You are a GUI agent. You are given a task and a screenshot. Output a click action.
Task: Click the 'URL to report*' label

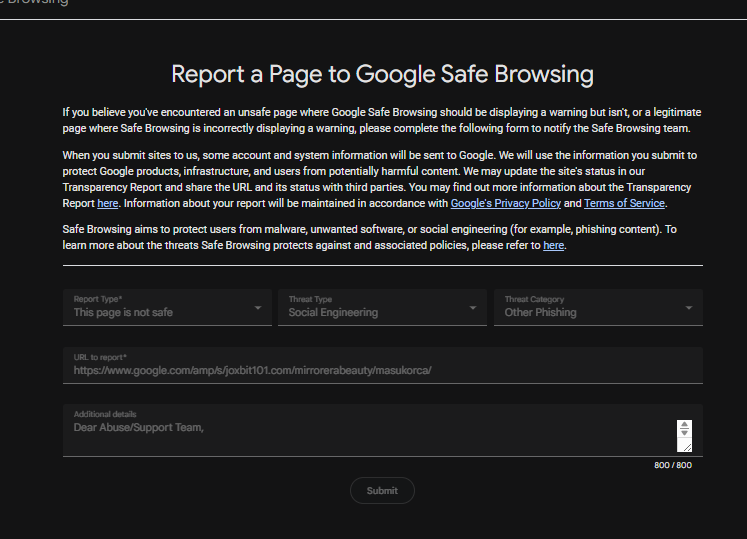point(100,357)
